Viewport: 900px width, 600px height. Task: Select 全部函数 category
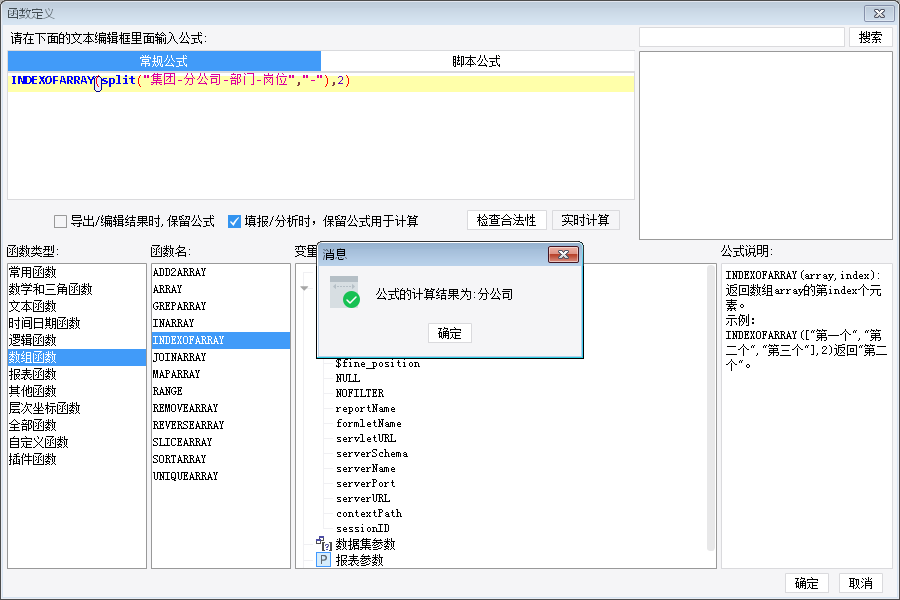[x=76, y=425]
